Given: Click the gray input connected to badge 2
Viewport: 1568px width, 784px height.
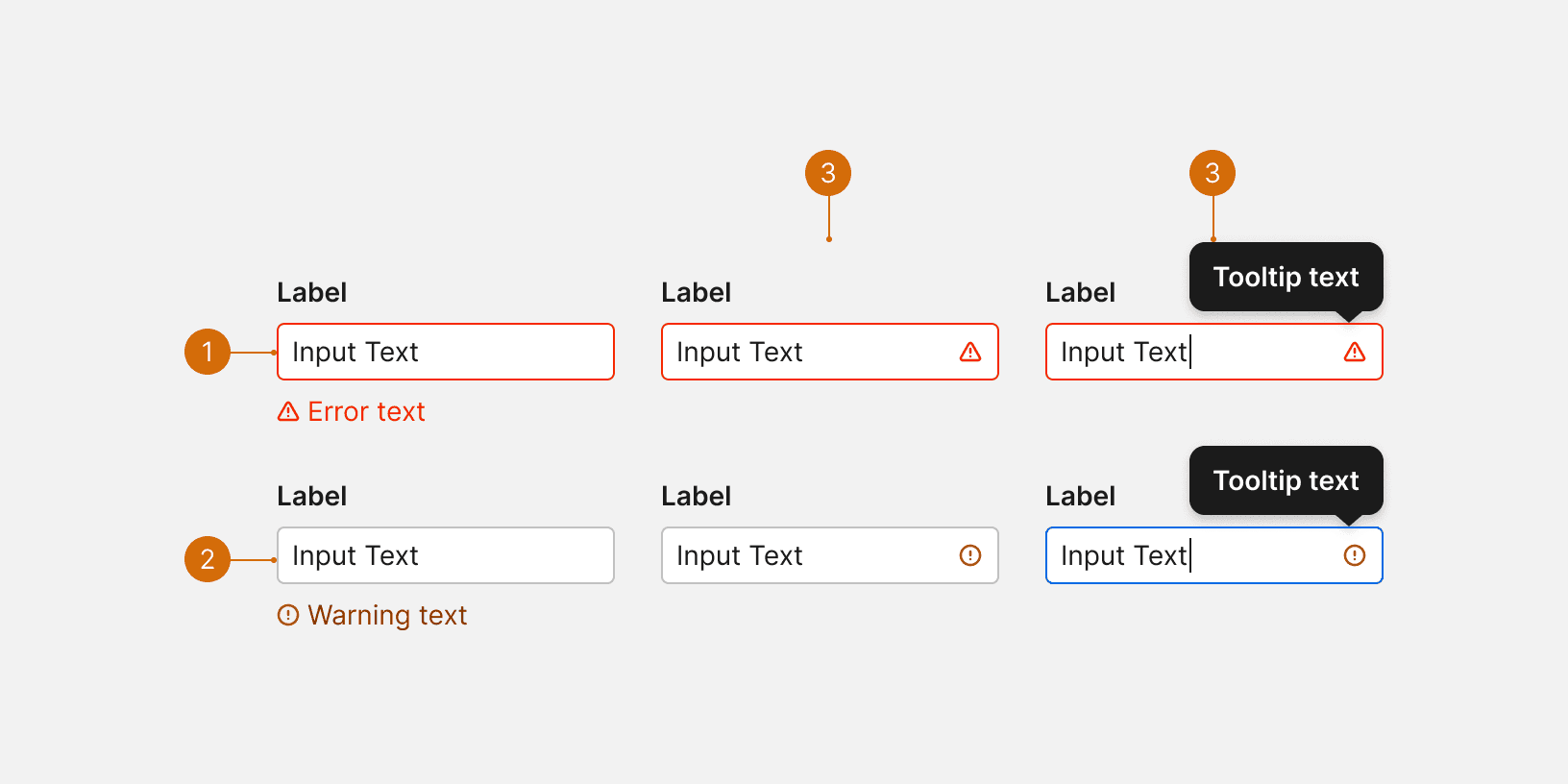Looking at the screenshot, I should click(445, 555).
